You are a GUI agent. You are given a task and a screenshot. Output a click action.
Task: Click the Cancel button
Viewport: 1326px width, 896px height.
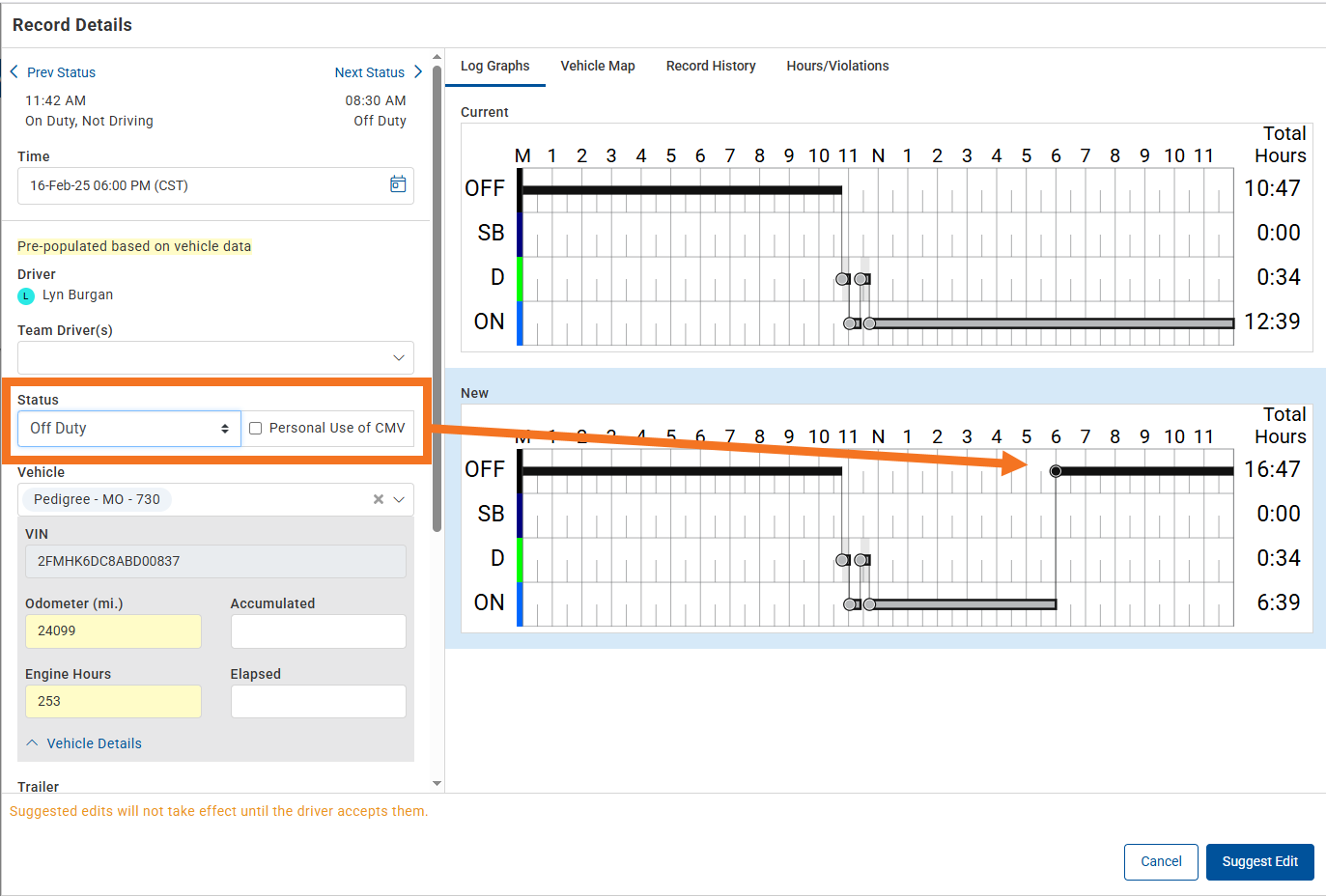tap(1161, 861)
